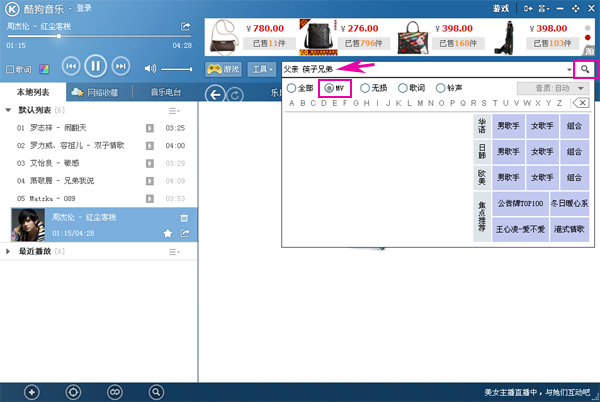This screenshot has width=600, height=402.
Task: Go back with the left arrow button
Action: click(x=215, y=94)
